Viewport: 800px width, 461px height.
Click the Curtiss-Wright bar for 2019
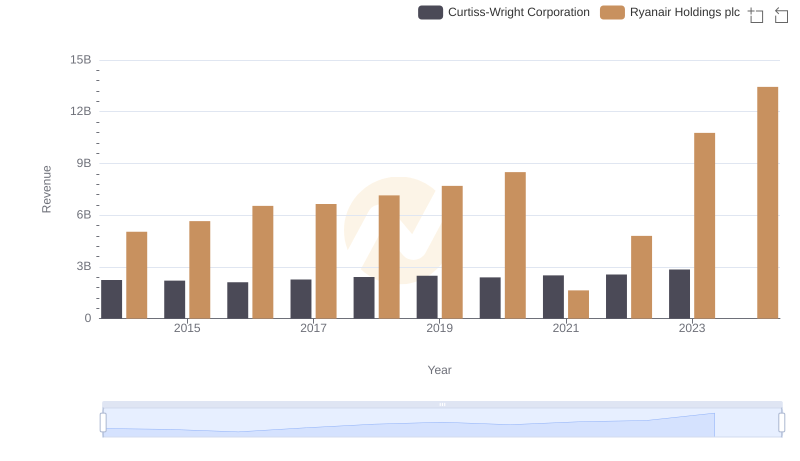coord(427,297)
